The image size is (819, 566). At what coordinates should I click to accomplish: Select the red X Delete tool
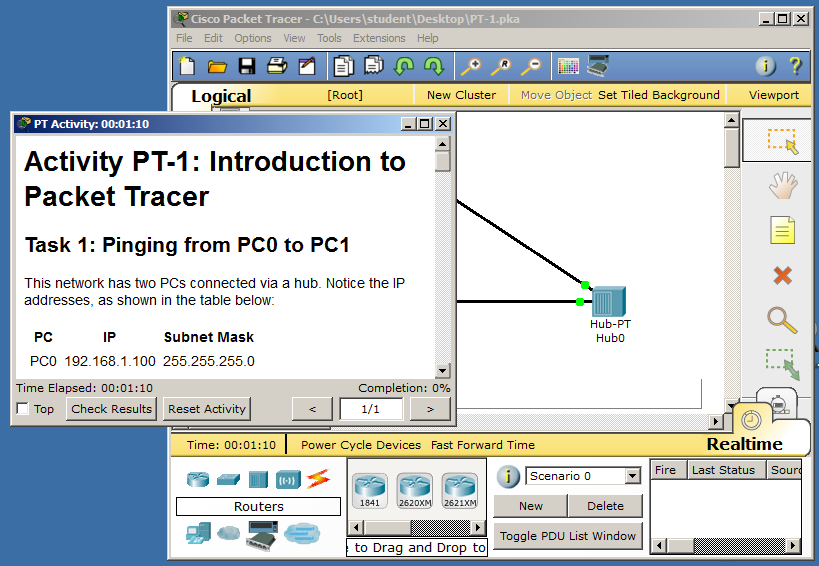click(782, 275)
